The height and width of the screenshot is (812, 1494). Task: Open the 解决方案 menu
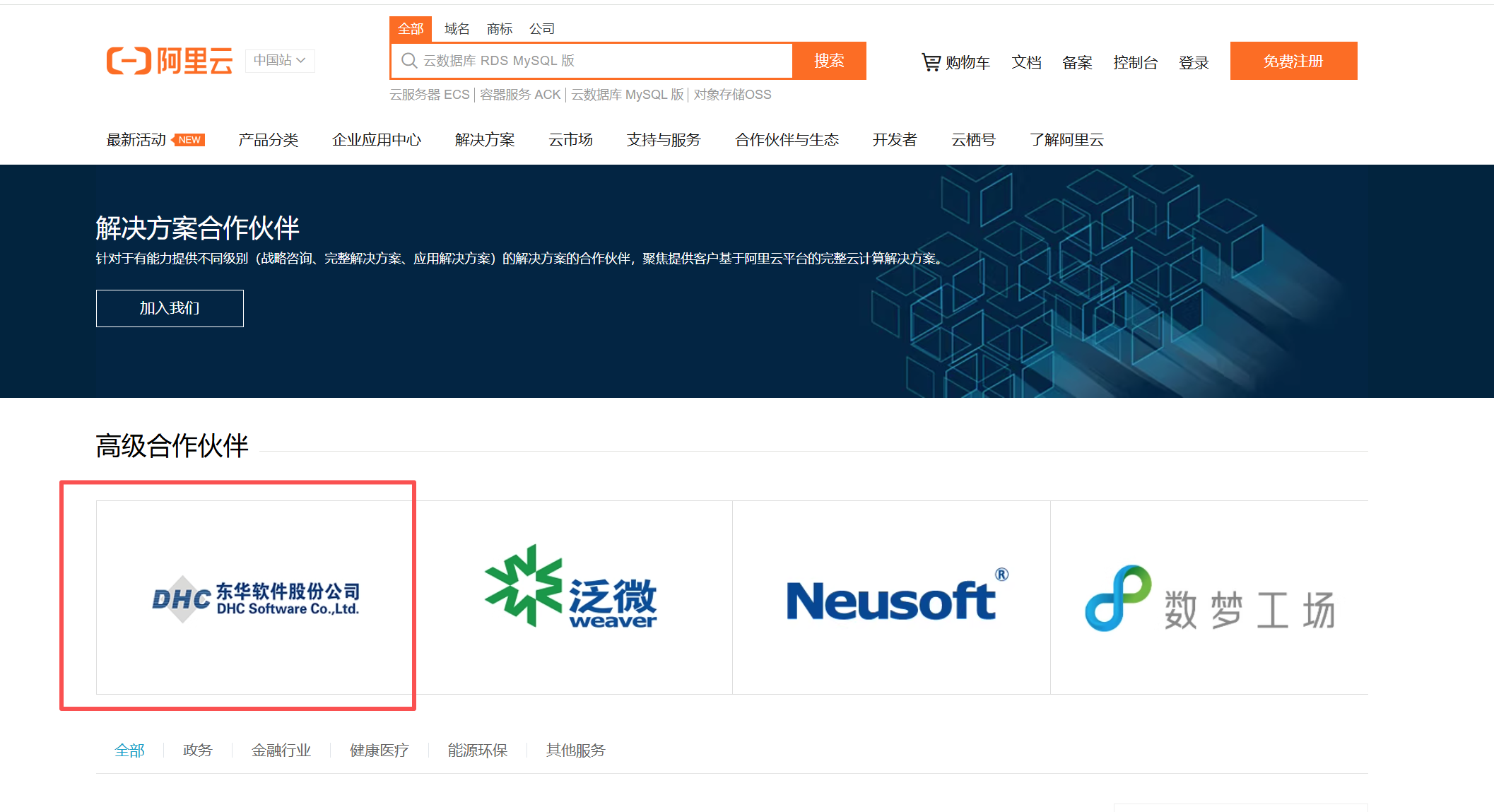485,140
